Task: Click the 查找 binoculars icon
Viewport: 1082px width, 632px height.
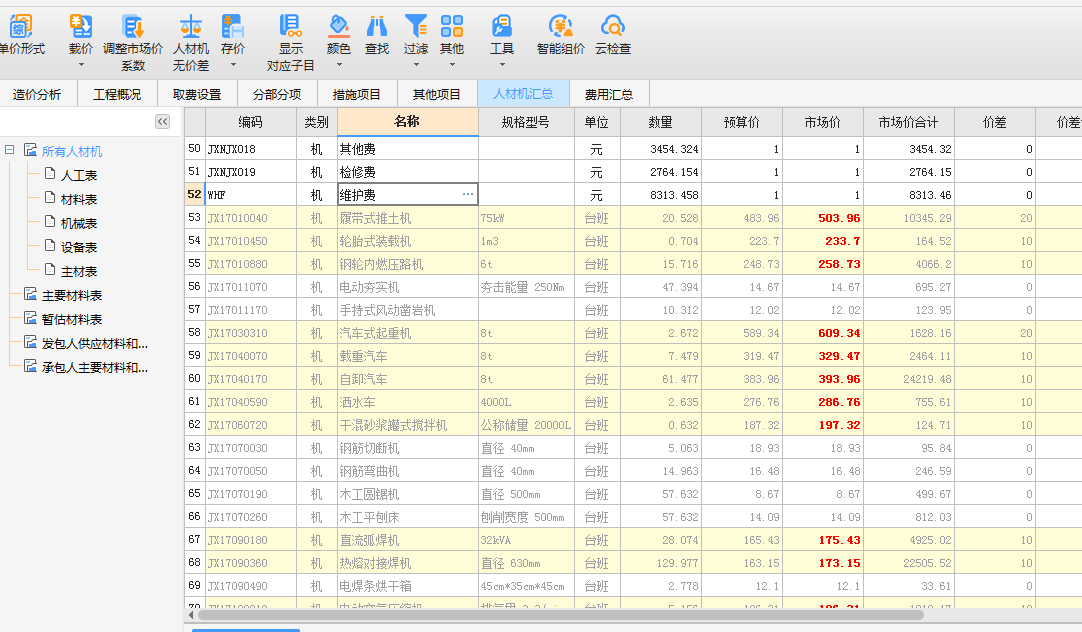Action: pos(377,27)
